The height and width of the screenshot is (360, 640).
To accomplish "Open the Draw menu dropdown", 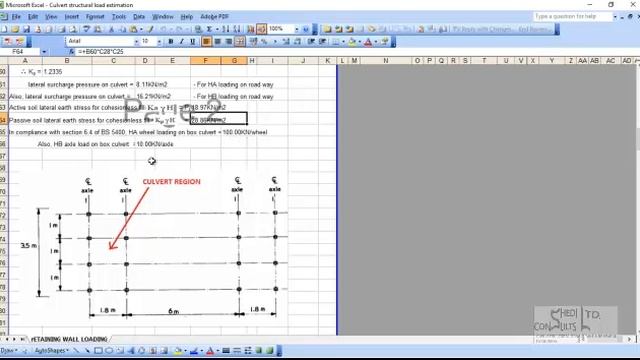I will click(x=9, y=351).
